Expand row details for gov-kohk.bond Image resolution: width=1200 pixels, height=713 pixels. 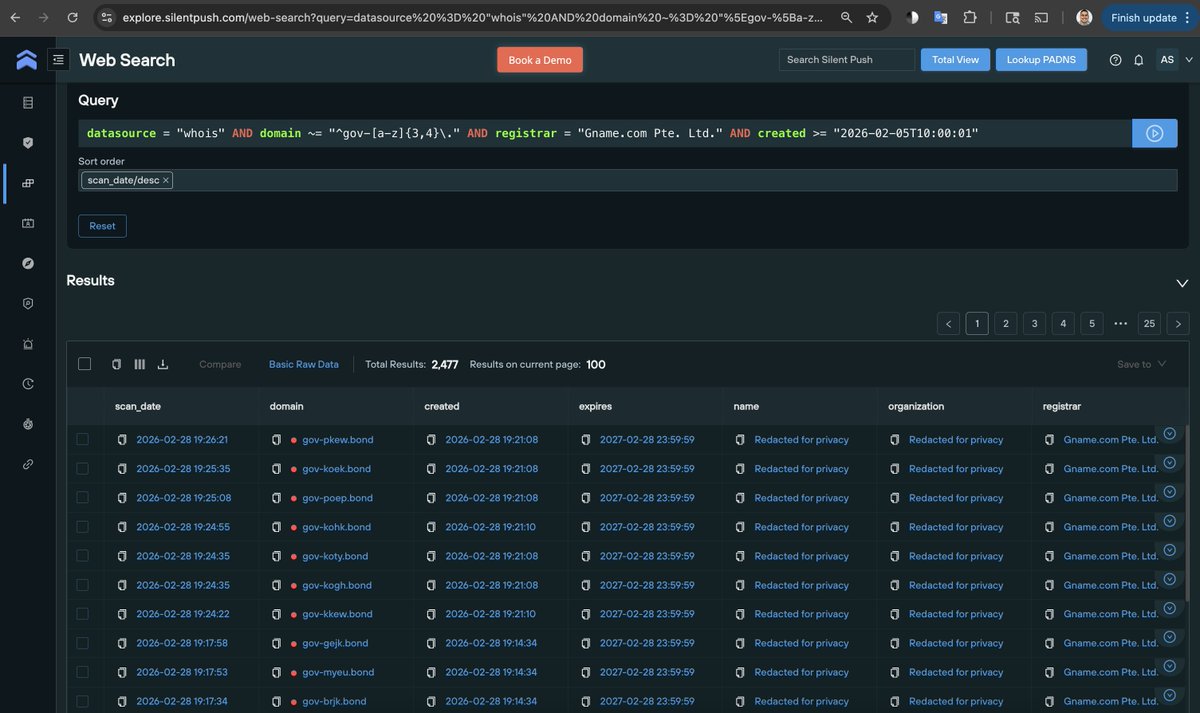point(1170,521)
